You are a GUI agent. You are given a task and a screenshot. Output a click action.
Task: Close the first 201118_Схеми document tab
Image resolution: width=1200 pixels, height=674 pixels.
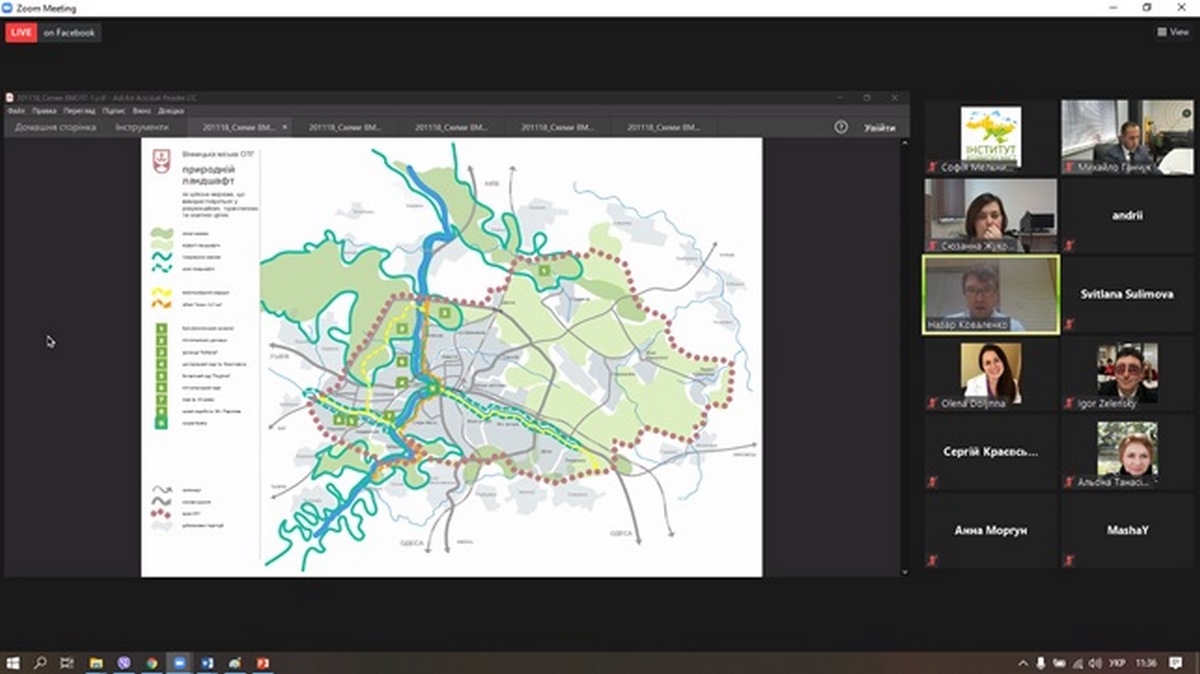coord(285,128)
